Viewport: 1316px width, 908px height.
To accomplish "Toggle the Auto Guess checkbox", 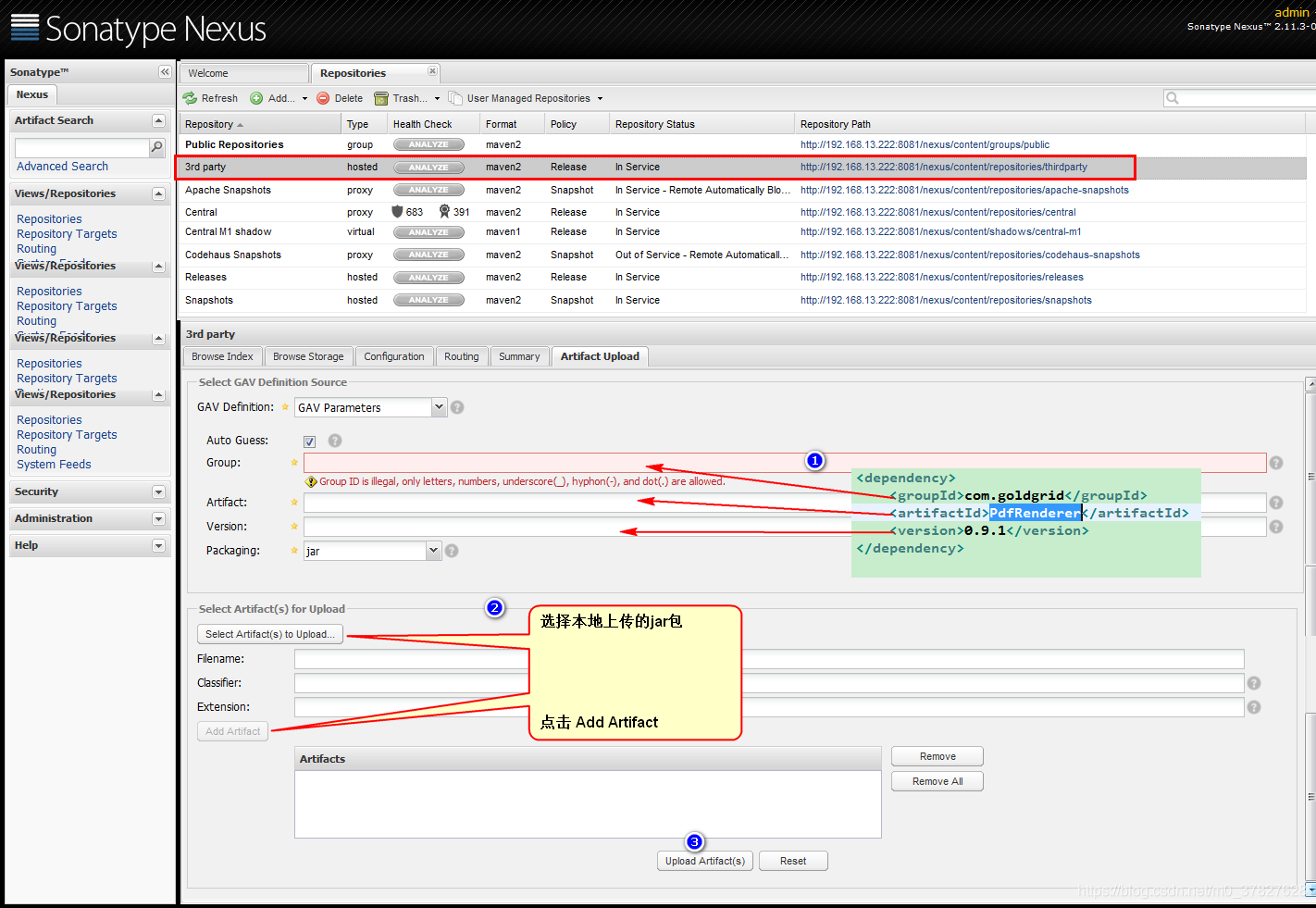I will (309, 442).
